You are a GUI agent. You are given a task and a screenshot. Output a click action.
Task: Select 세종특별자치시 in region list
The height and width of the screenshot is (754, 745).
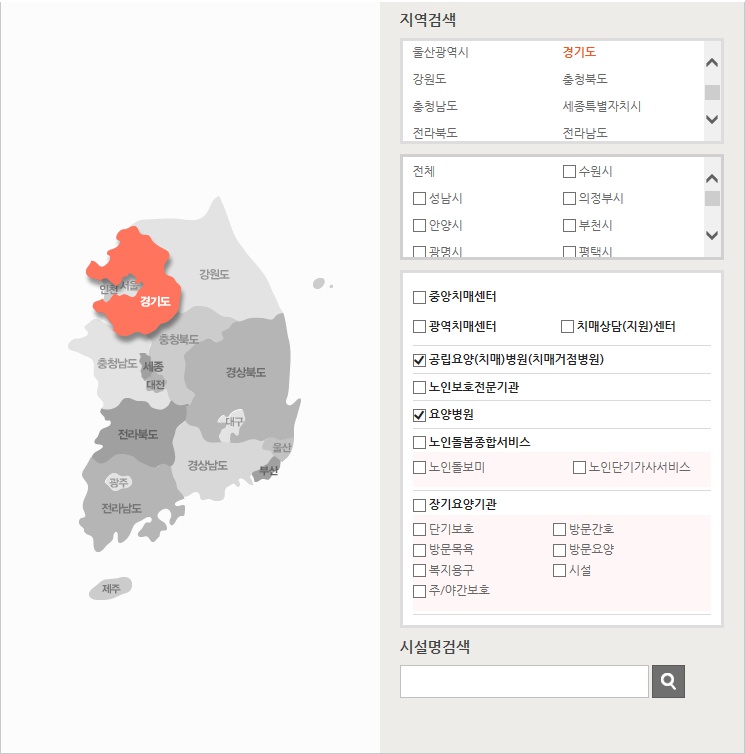click(602, 106)
